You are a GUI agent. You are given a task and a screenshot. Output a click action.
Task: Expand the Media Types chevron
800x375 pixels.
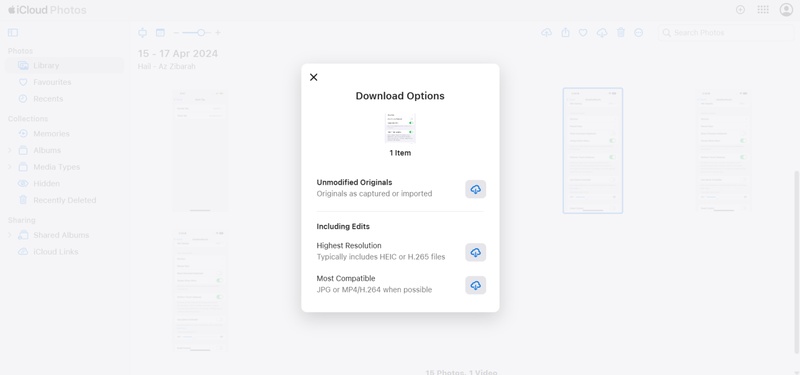(x=10, y=167)
